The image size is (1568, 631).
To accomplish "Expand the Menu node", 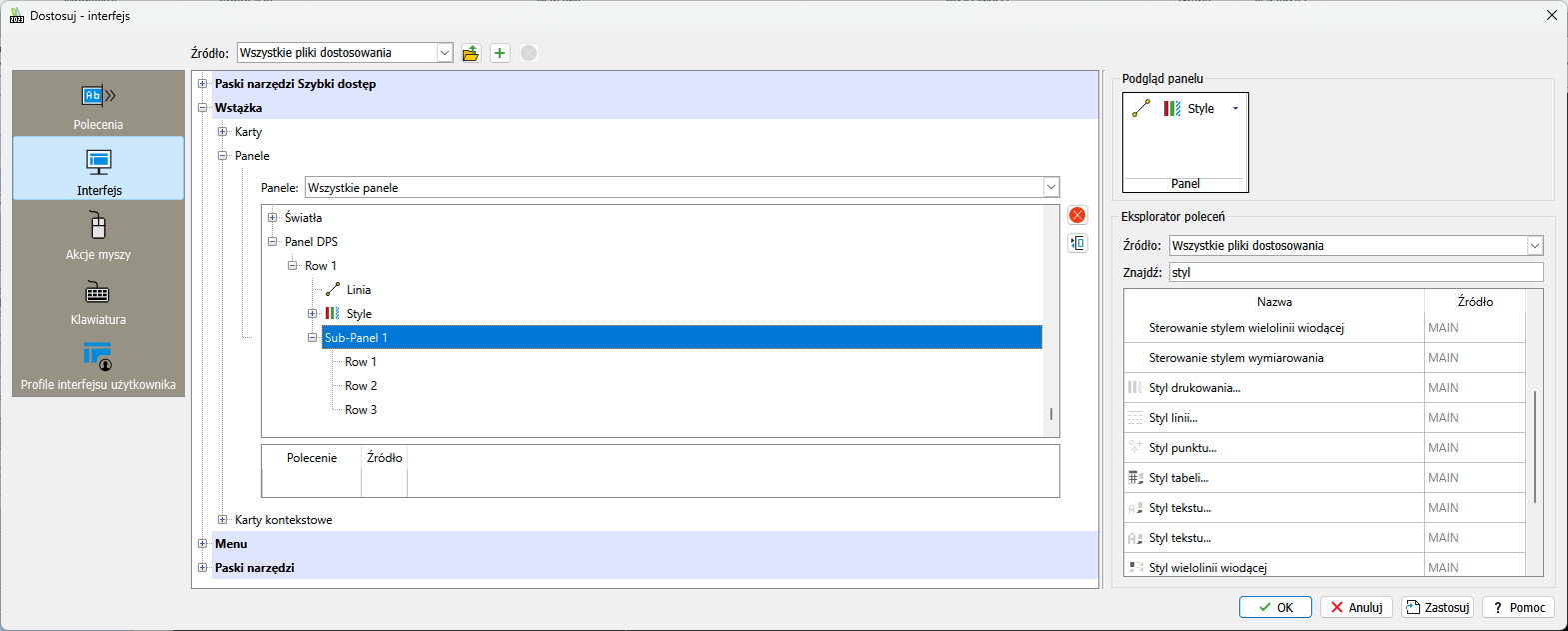I will click(203, 544).
